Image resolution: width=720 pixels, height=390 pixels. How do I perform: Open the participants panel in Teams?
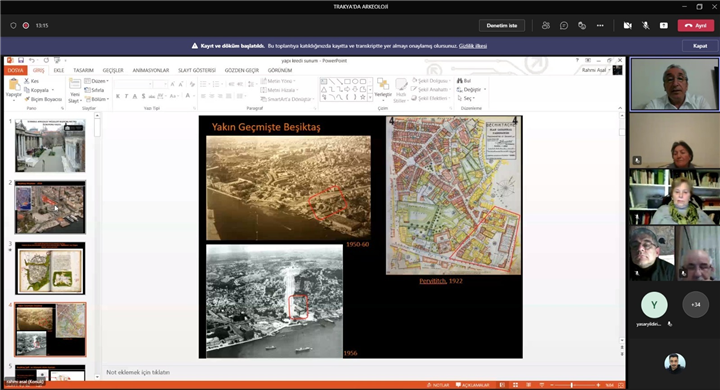coord(546,26)
